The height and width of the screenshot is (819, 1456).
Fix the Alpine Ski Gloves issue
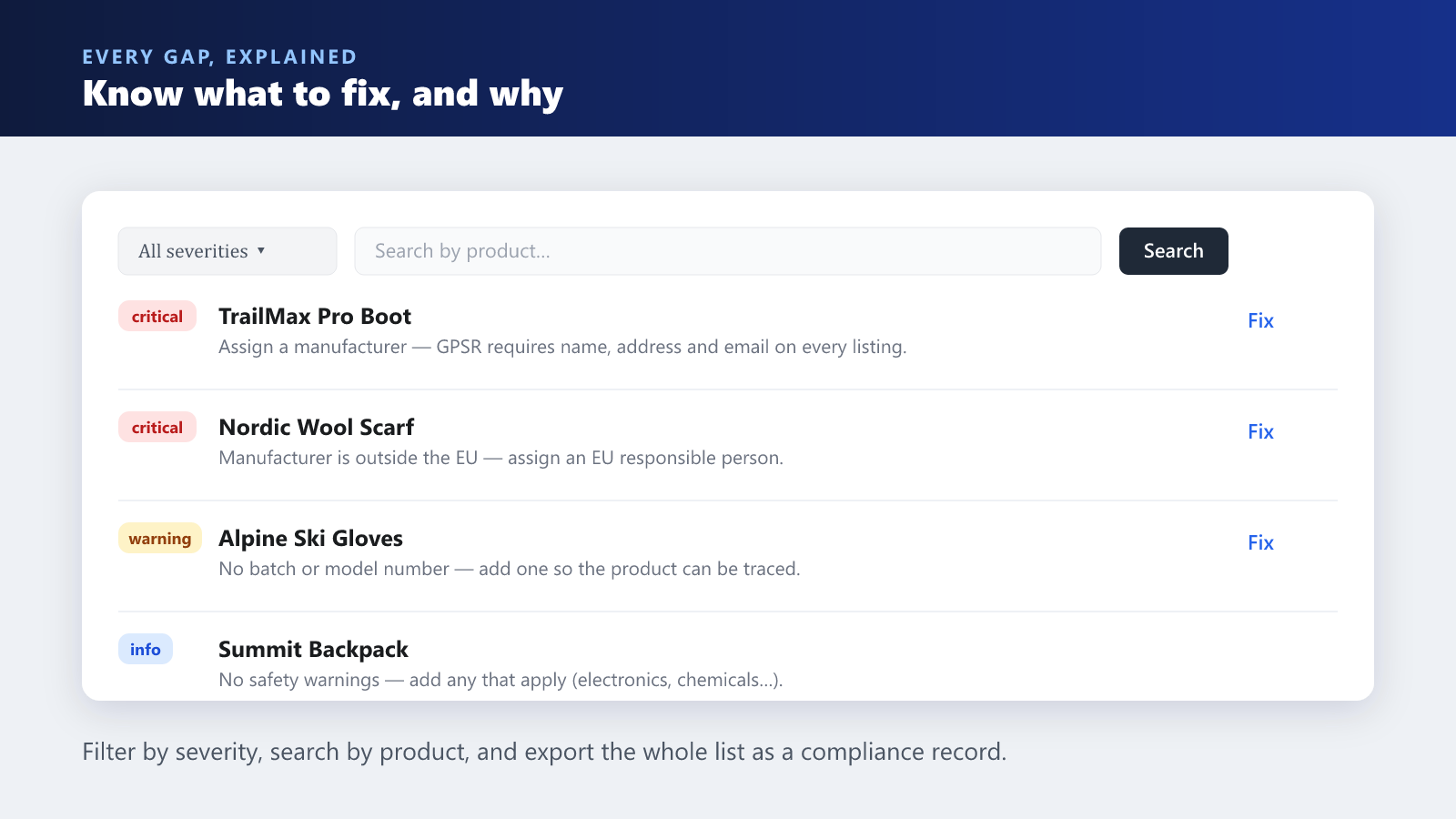1260,542
